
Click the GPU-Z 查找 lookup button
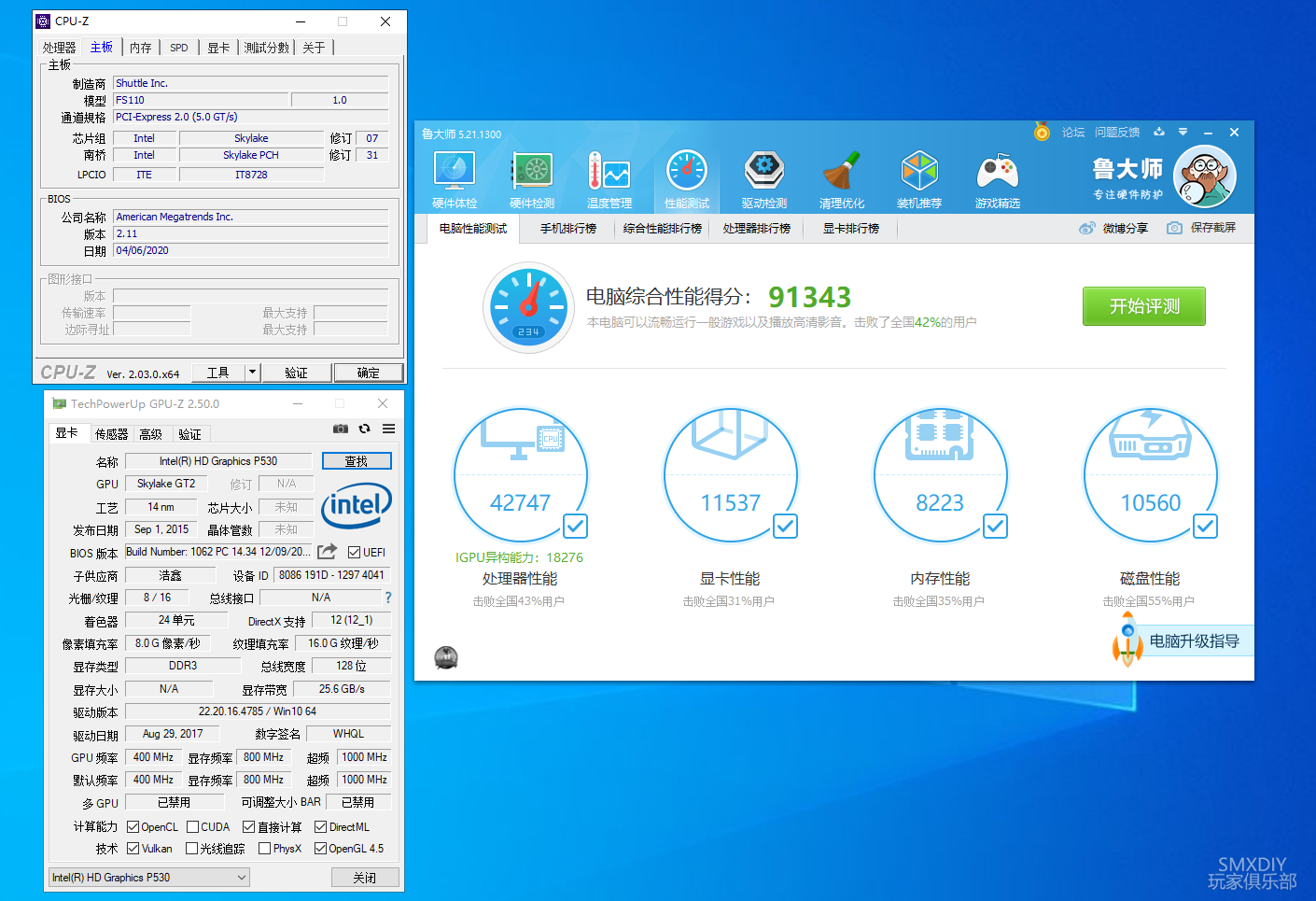357,461
